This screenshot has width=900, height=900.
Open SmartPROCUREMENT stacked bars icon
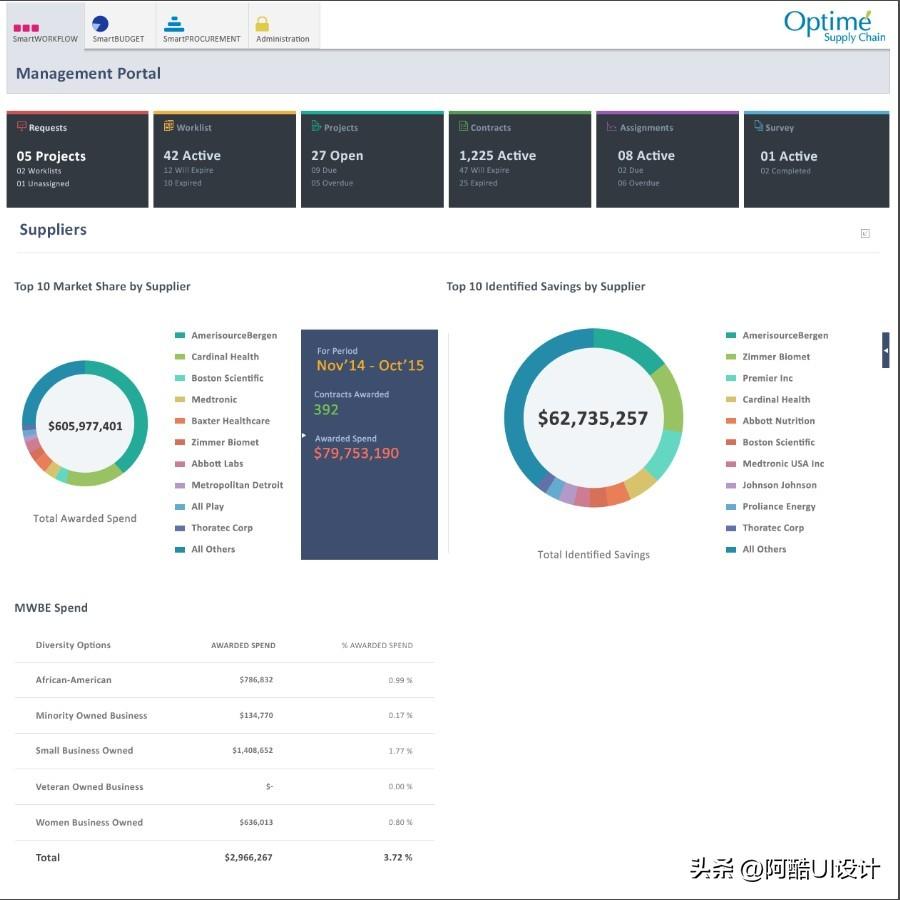tap(174, 24)
